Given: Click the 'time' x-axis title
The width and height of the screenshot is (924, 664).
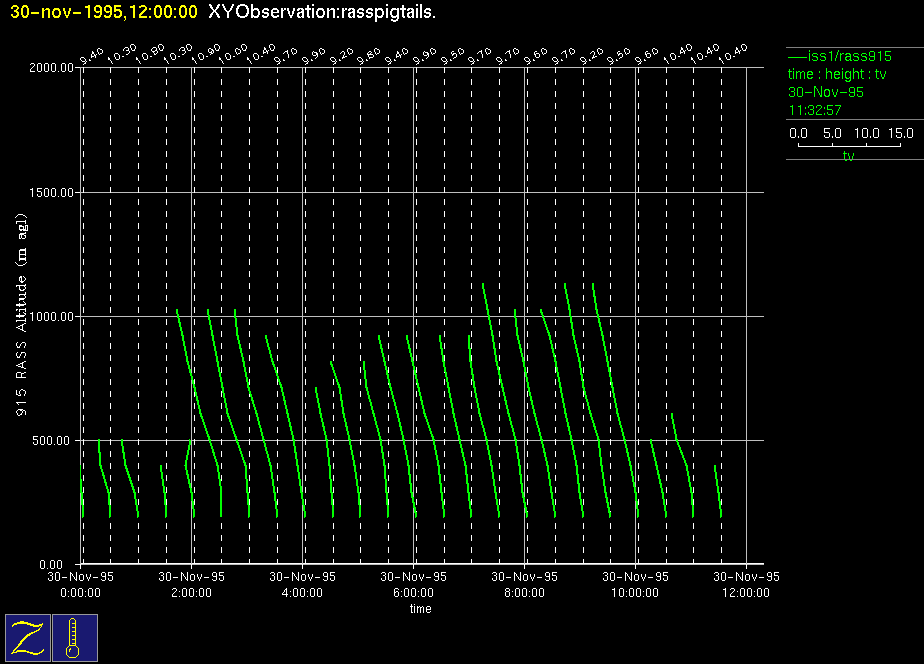Looking at the screenshot, I should [421, 609].
